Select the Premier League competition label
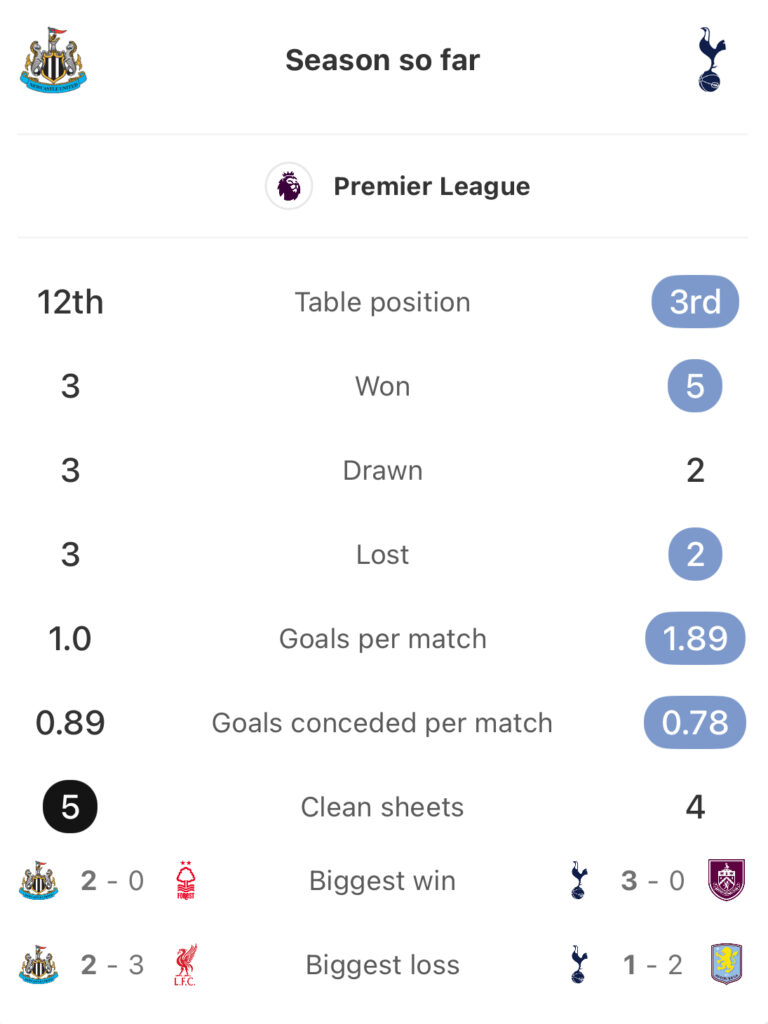768x1024 pixels. click(x=431, y=187)
